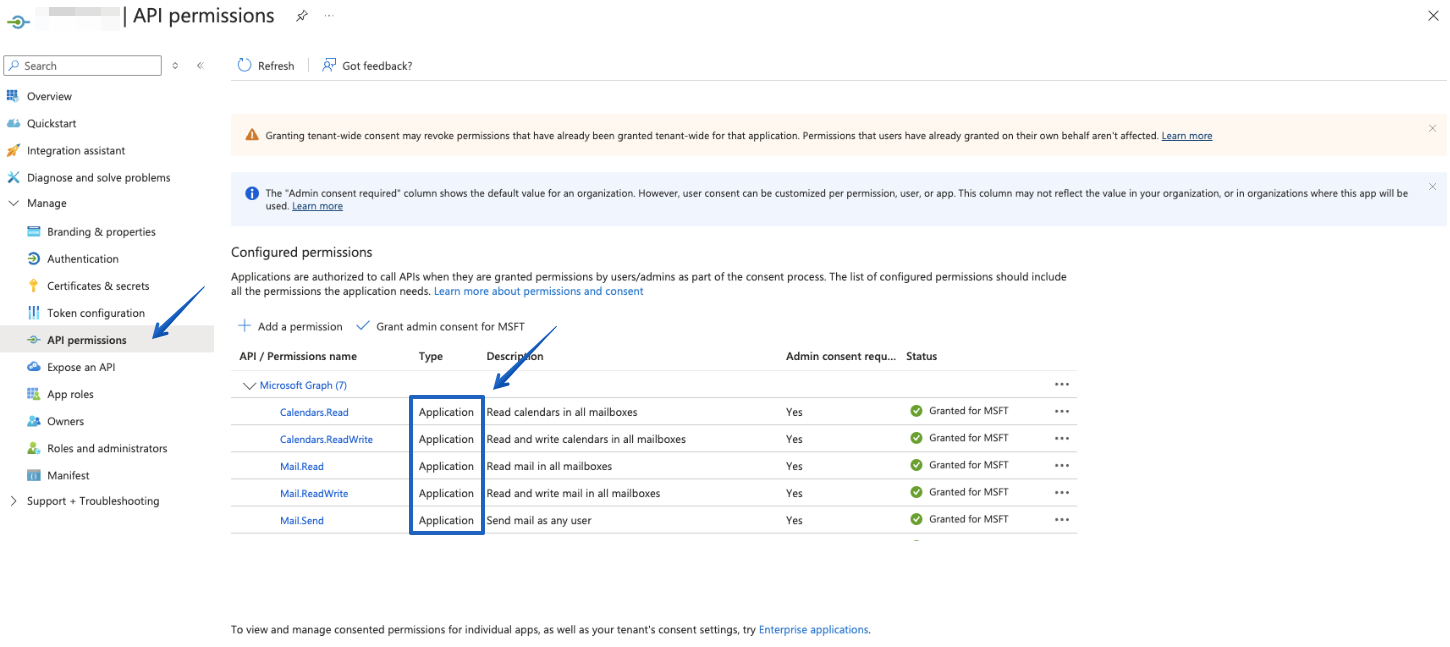Open Roles and administrators

[107, 448]
